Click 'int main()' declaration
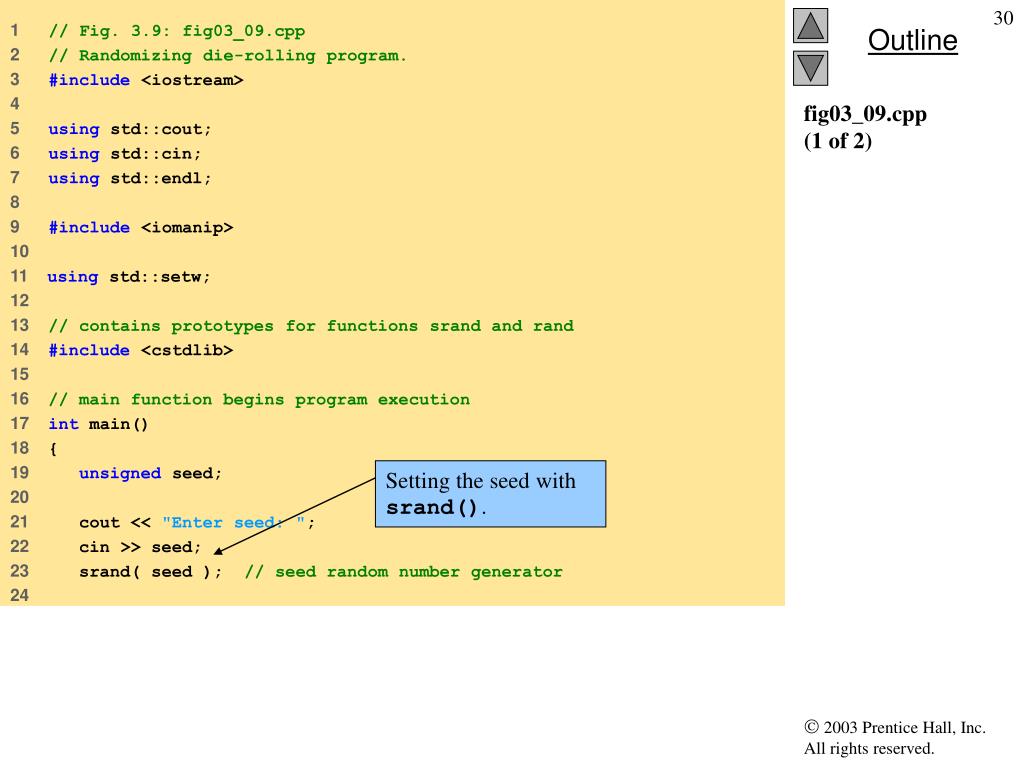Viewport: 1024px width, 768px height. [x=99, y=424]
